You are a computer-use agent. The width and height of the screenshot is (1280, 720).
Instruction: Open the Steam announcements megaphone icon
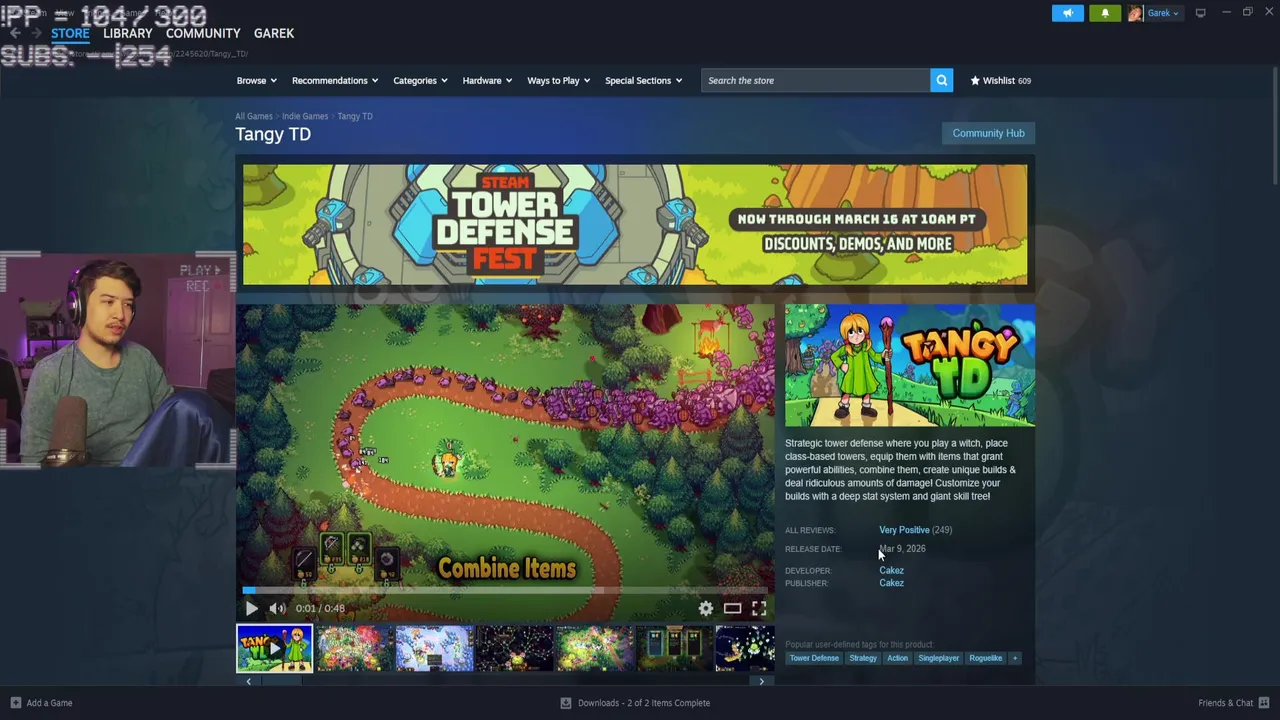coord(1067,13)
